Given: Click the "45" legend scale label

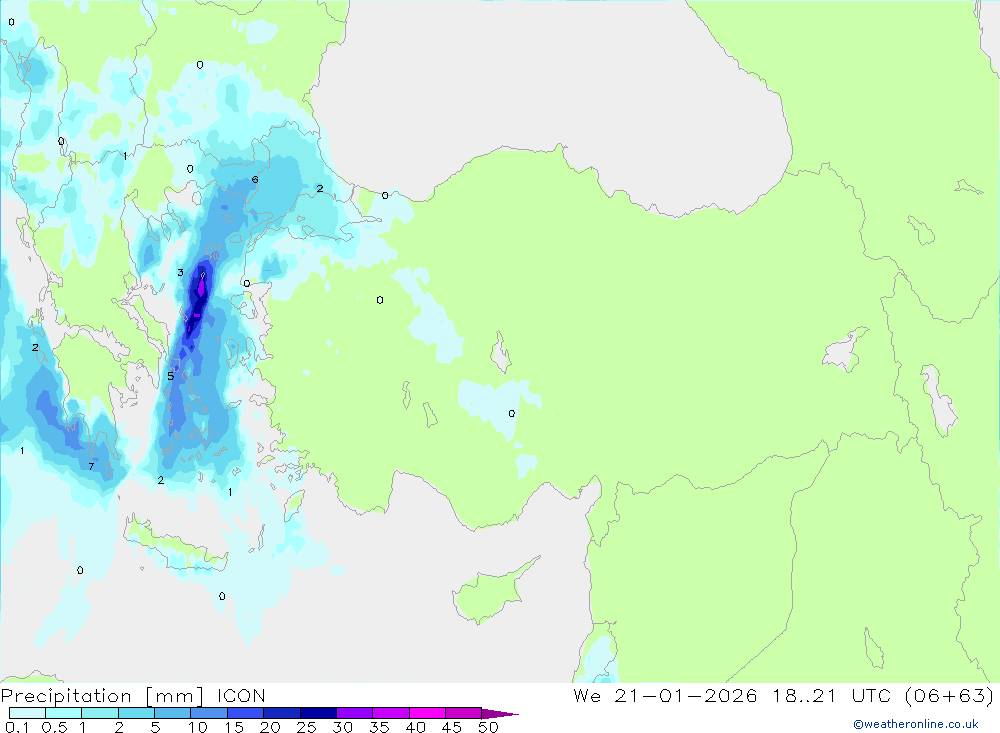Looking at the screenshot, I should tap(452, 727).
